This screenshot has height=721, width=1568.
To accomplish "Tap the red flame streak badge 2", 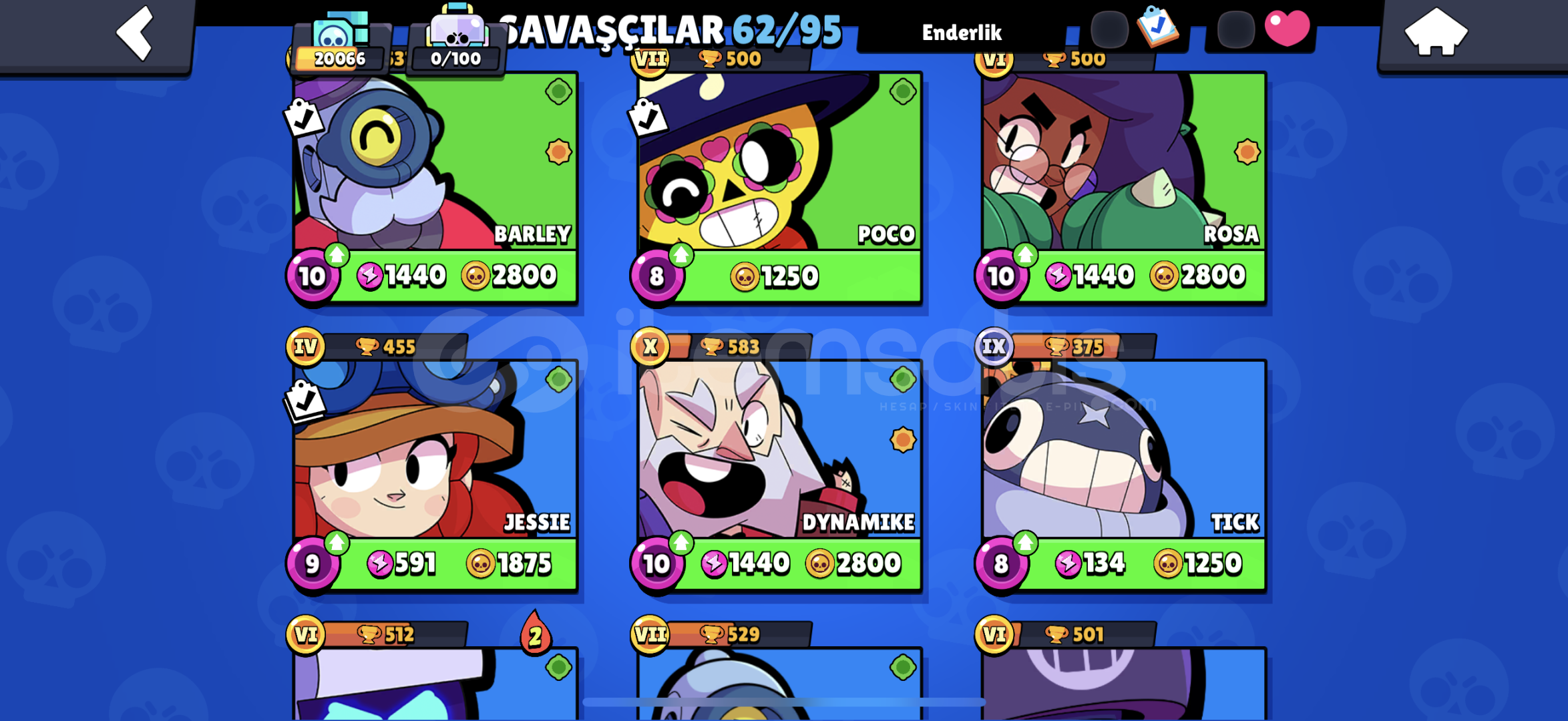I will 536,633.
